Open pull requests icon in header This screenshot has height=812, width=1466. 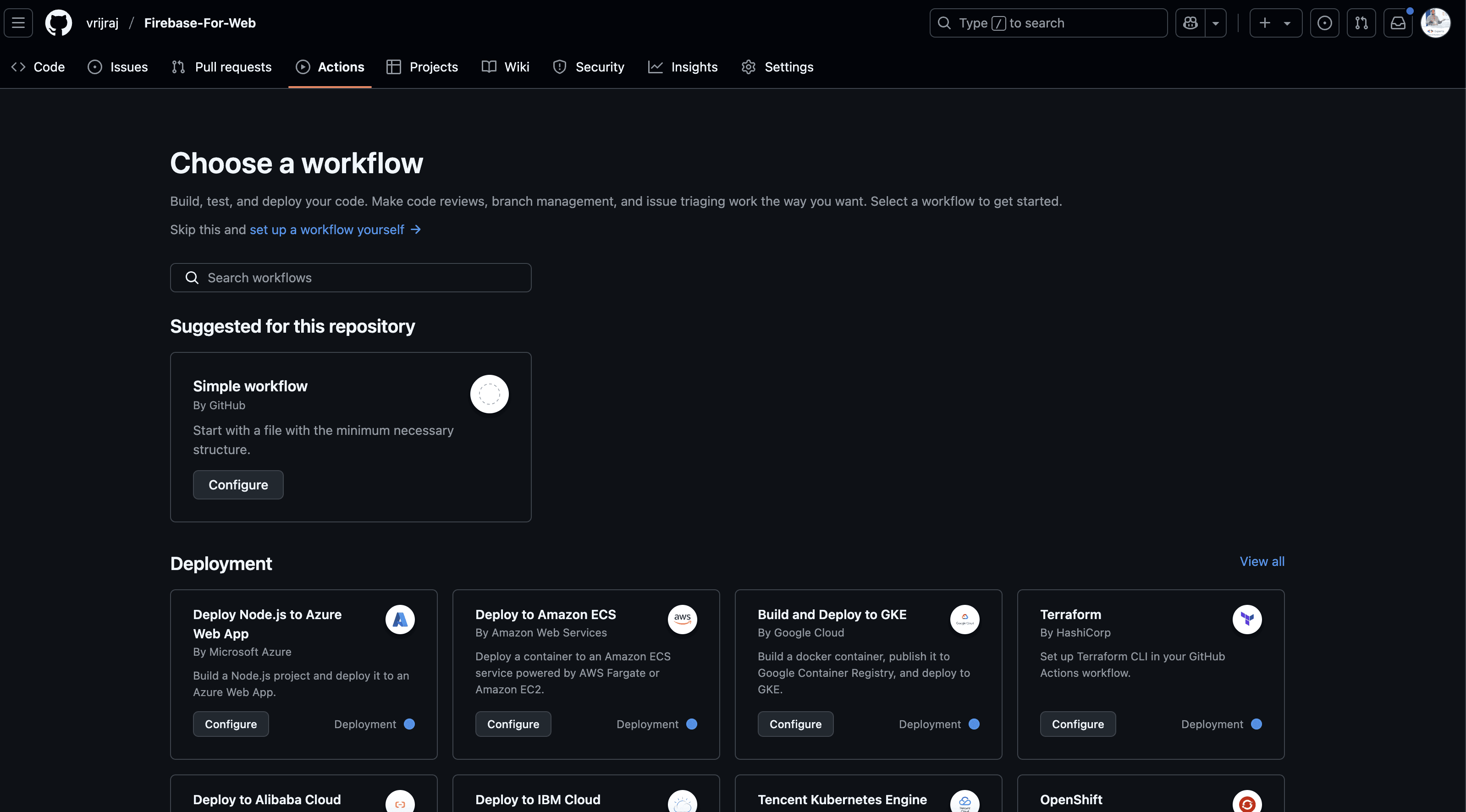(1361, 23)
